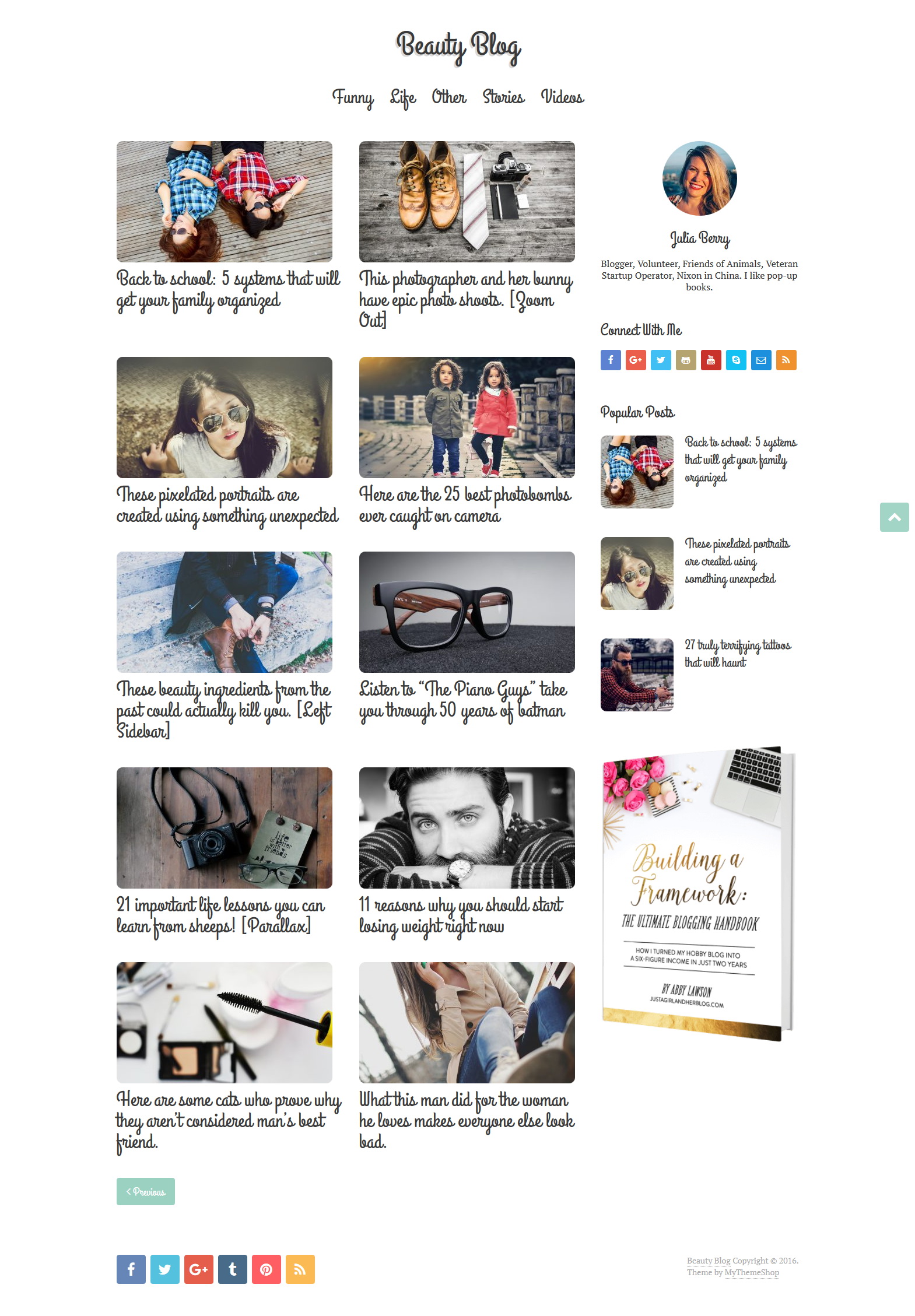Open the Building a Framework book banner

tap(699, 893)
